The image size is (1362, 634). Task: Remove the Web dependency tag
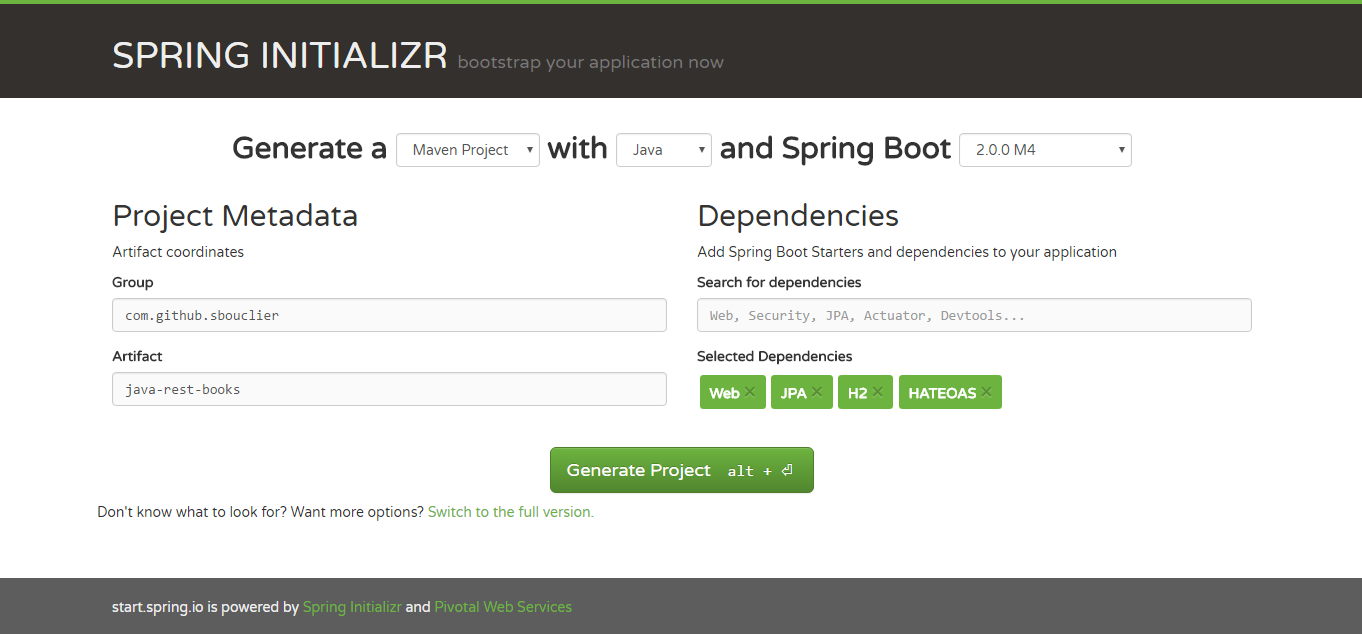click(x=750, y=392)
